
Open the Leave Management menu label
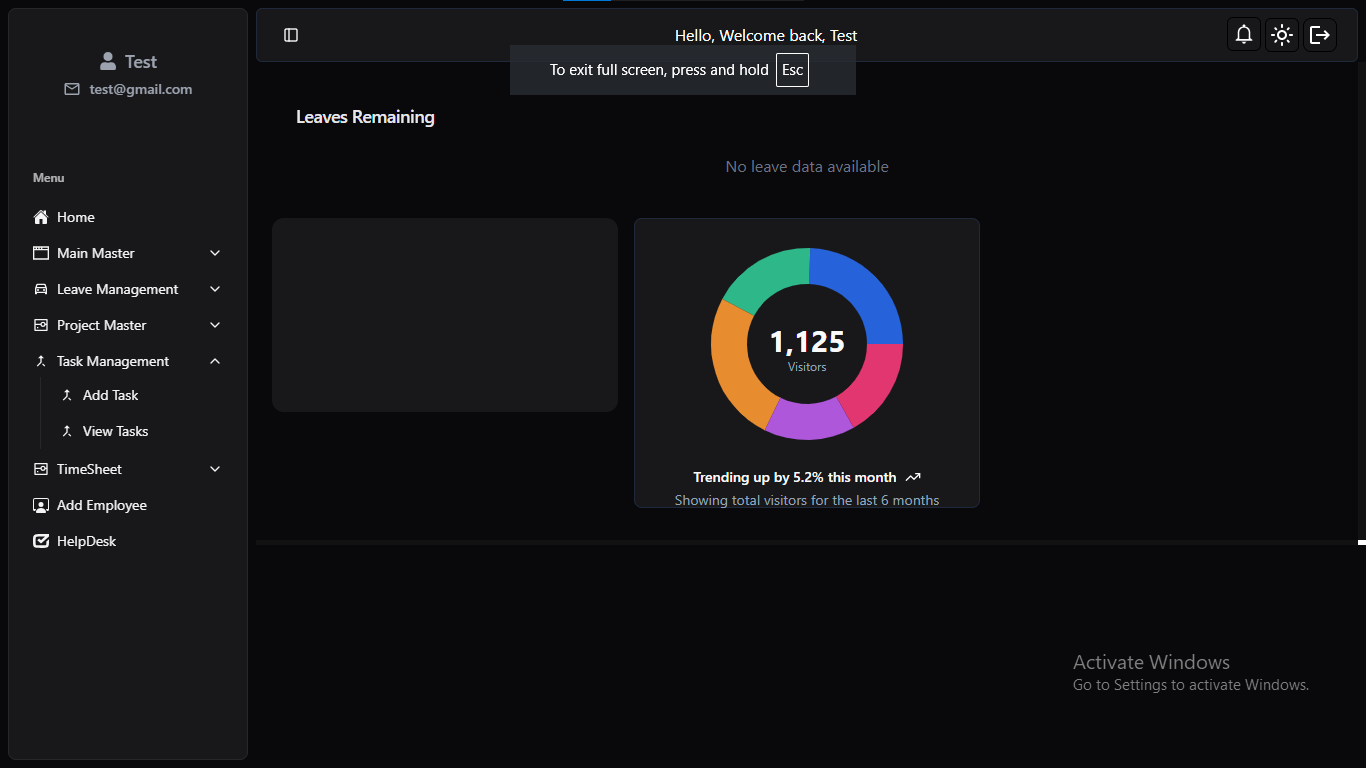coord(118,289)
